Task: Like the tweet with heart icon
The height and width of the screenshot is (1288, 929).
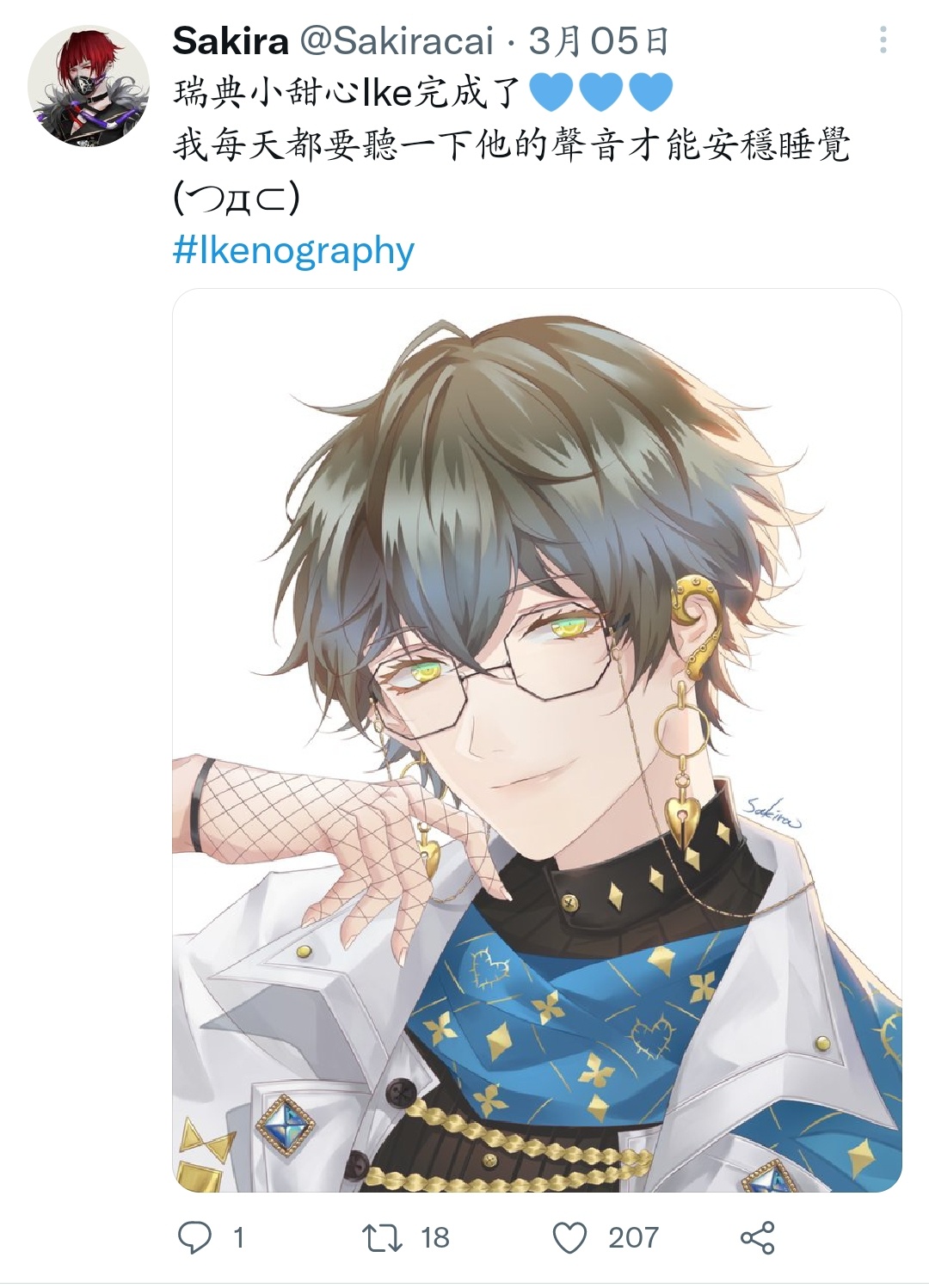Action: [x=569, y=1237]
